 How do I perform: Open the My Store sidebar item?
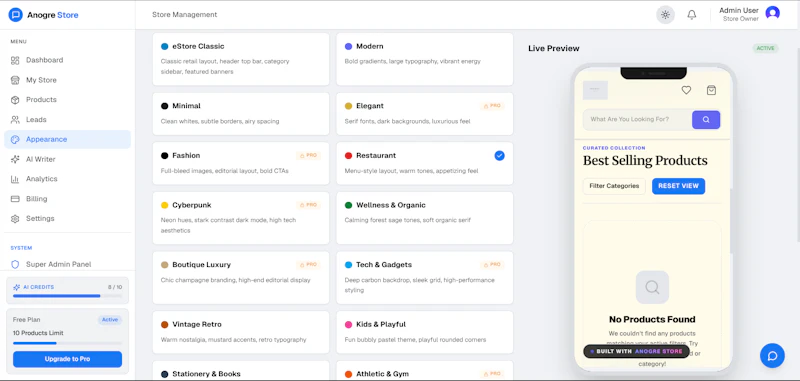tap(67, 80)
